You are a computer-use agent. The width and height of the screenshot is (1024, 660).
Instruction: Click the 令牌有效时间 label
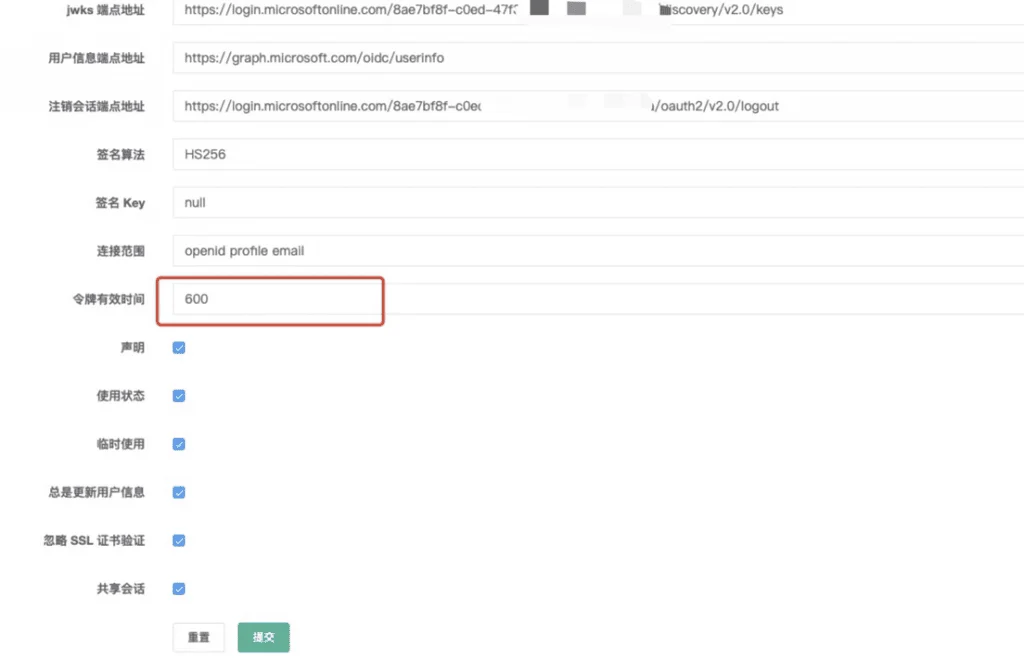pos(108,299)
